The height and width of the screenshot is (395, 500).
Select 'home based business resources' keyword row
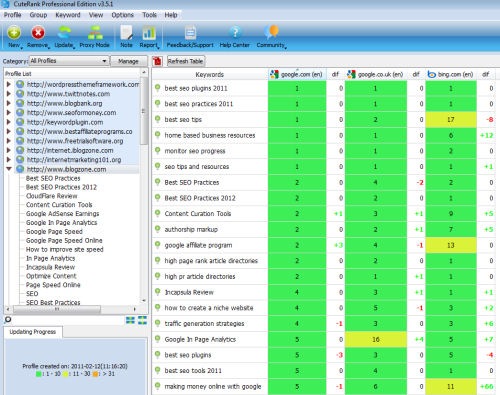click(210, 135)
